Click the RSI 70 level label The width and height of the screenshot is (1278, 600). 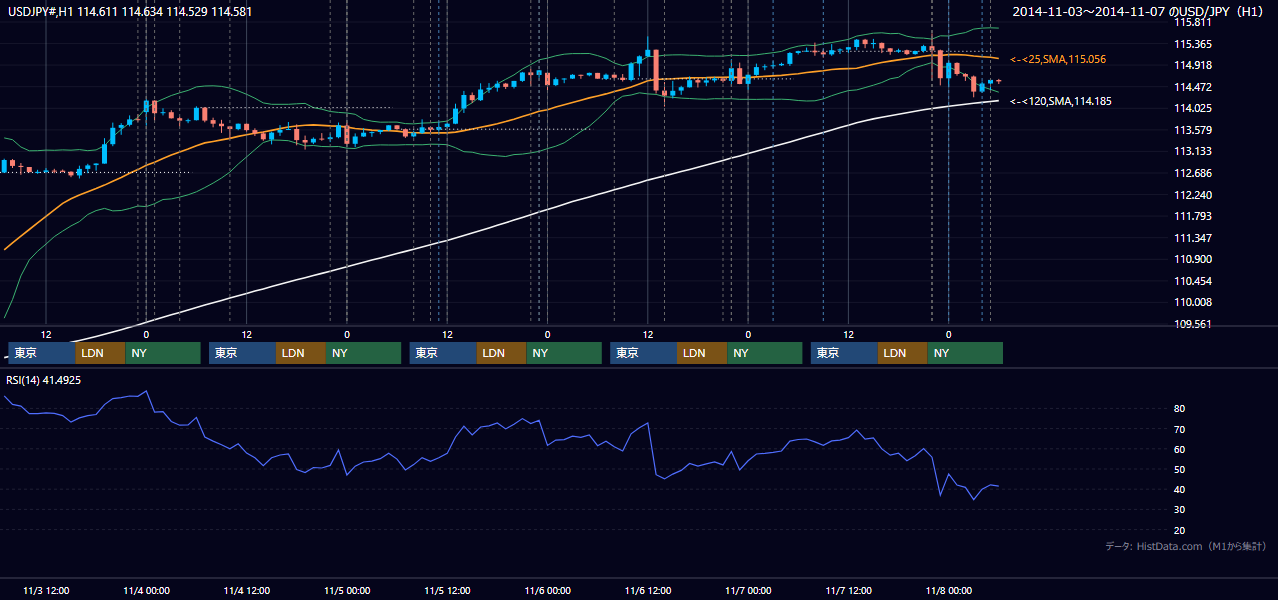(x=1180, y=429)
